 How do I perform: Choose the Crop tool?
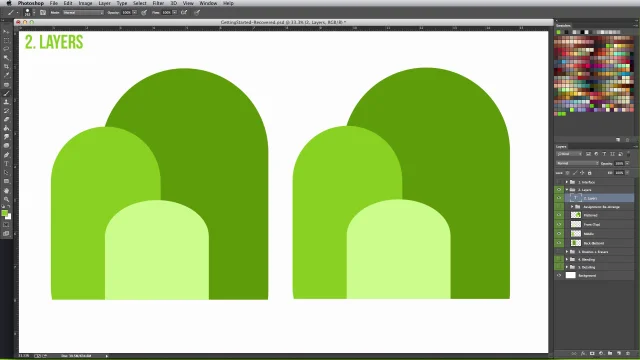[x=6, y=67]
